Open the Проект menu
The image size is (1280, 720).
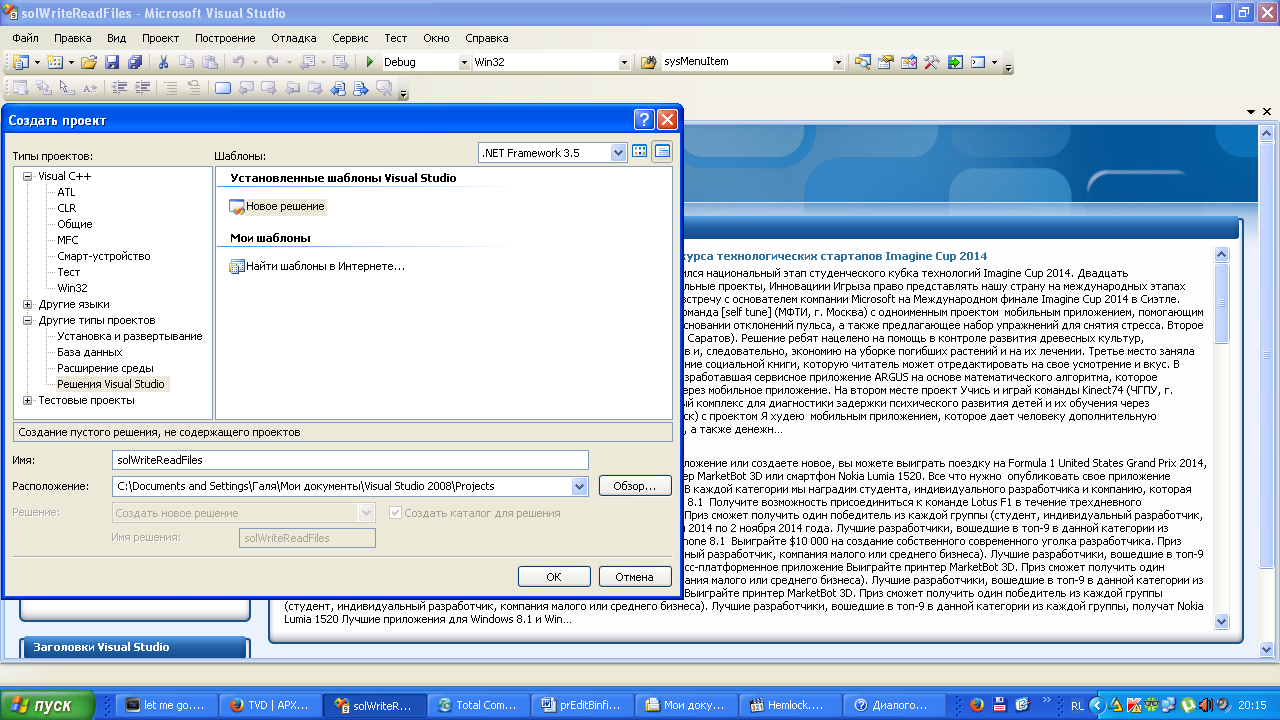click(x=160, y=38)
